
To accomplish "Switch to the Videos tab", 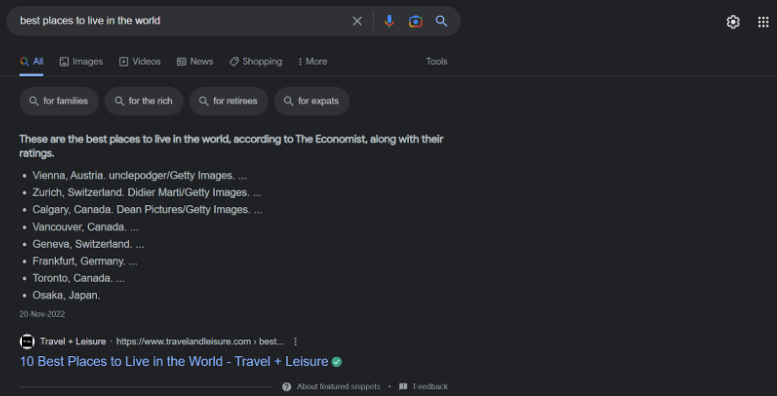I will tap(140, 61).
